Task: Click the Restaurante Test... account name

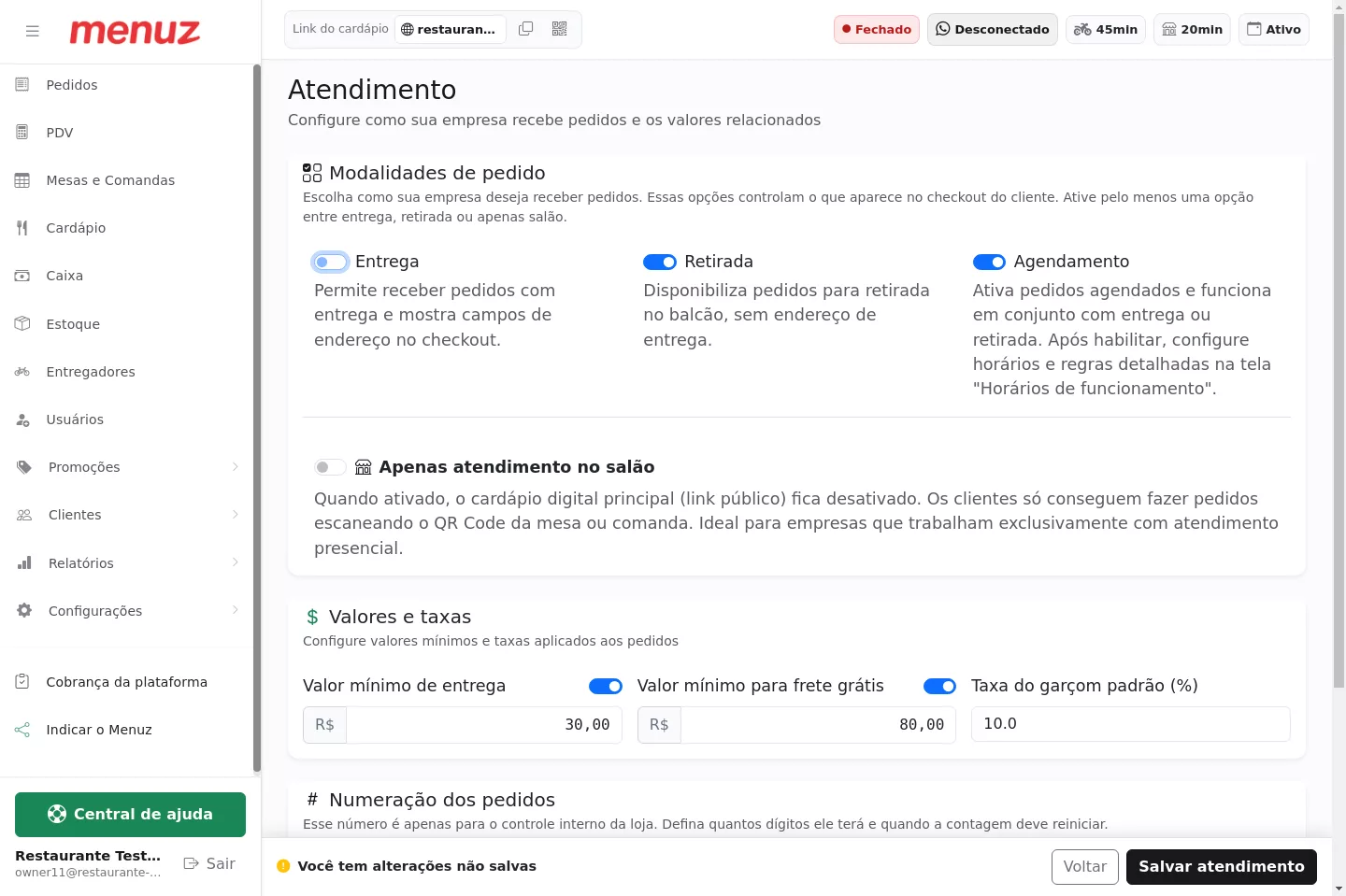Action: point(88,856)
